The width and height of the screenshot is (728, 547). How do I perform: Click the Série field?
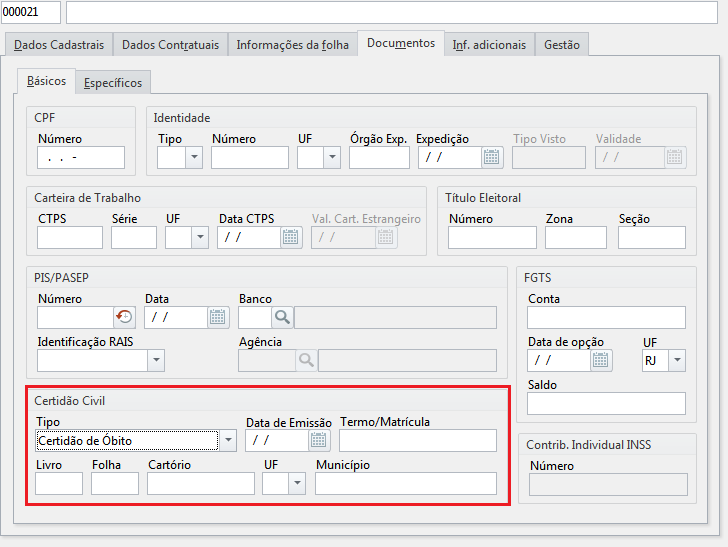(134, 237)
